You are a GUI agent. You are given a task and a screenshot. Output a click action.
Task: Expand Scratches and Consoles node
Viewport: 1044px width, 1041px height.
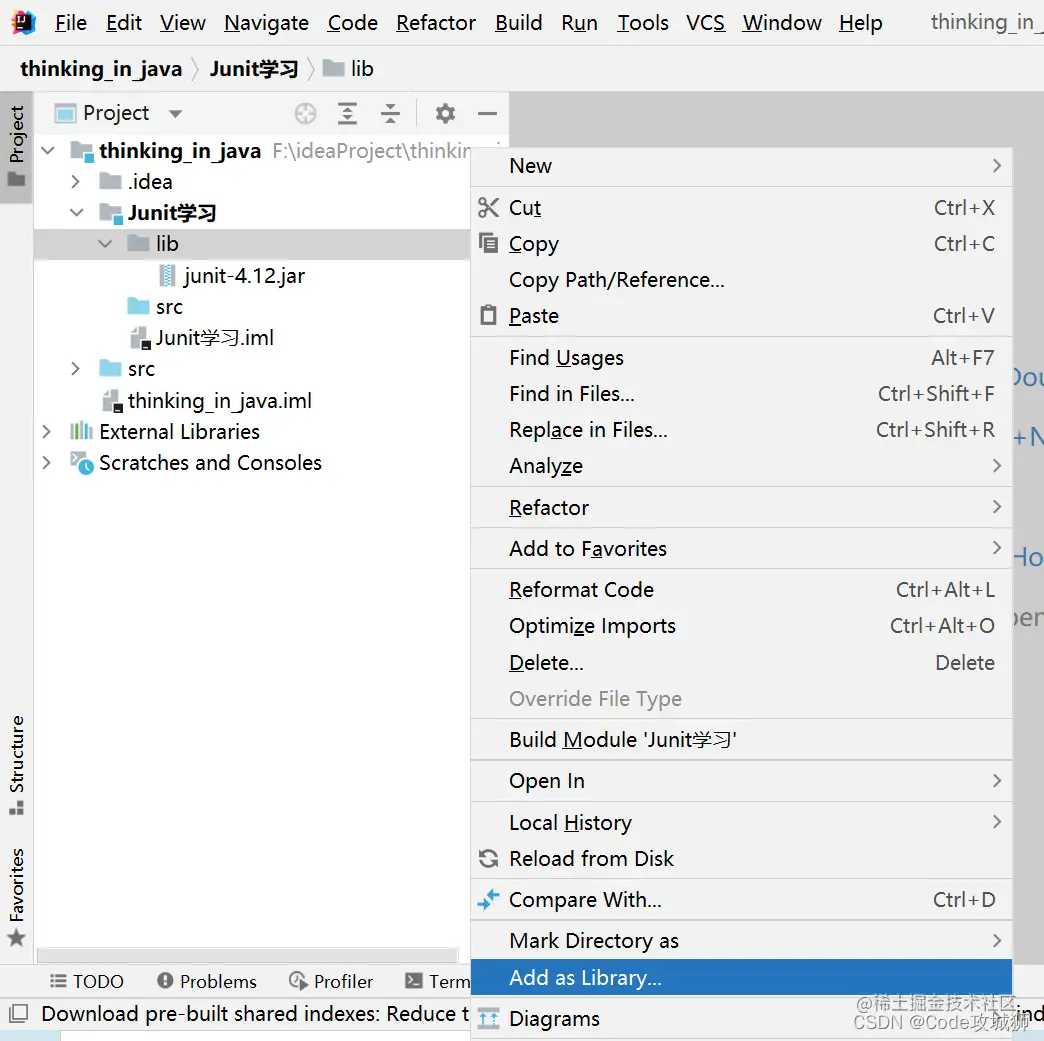point(47,462)
